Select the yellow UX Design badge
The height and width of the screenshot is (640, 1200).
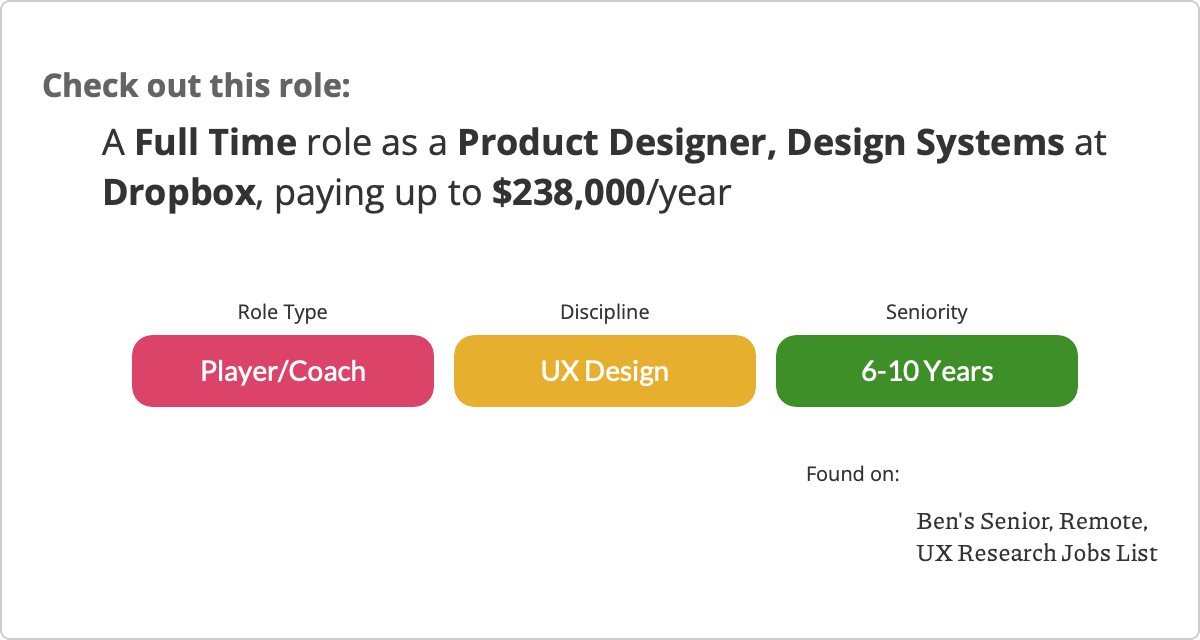[604, 371]
